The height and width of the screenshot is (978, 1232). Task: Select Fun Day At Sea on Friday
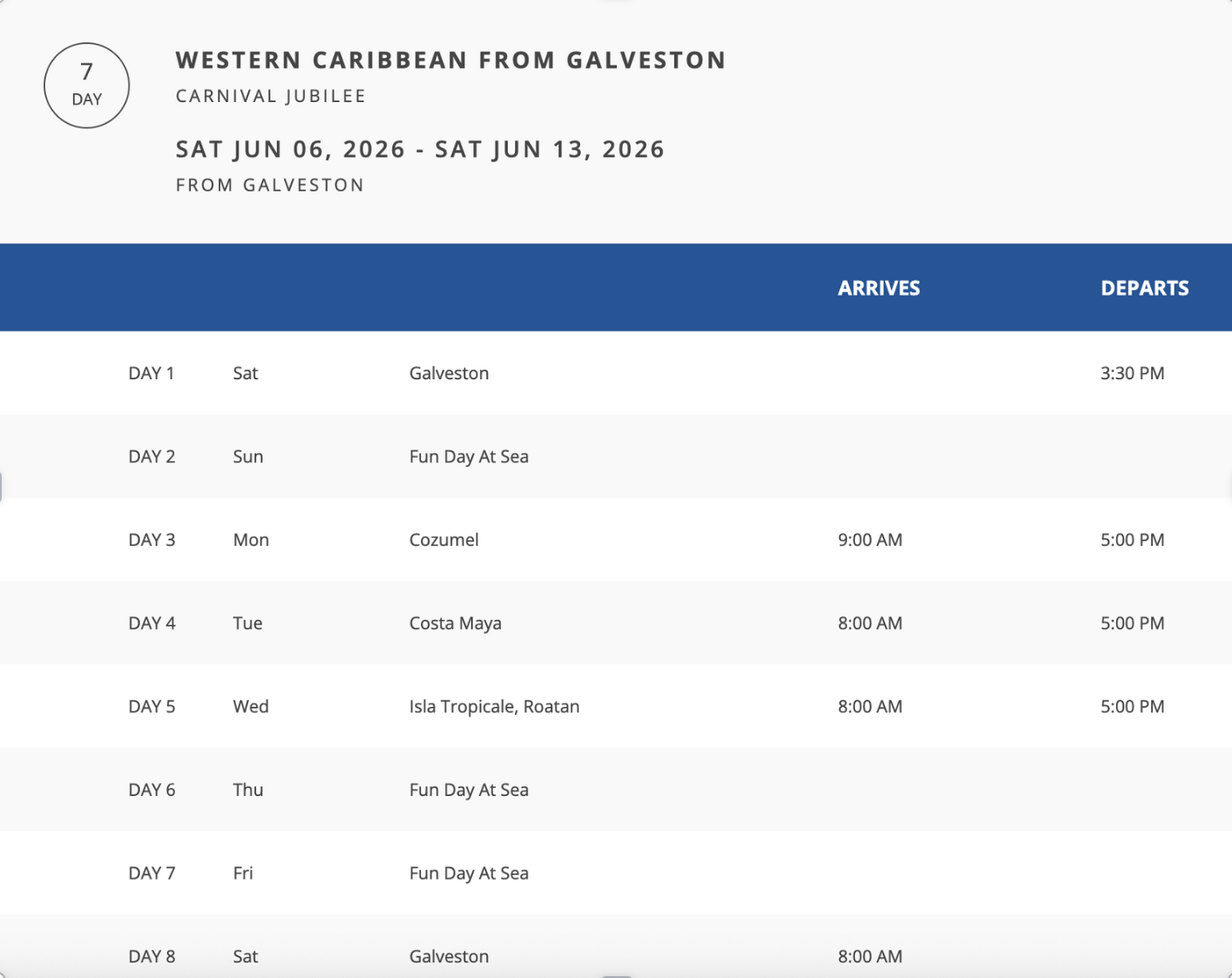[x=469, y=873]
